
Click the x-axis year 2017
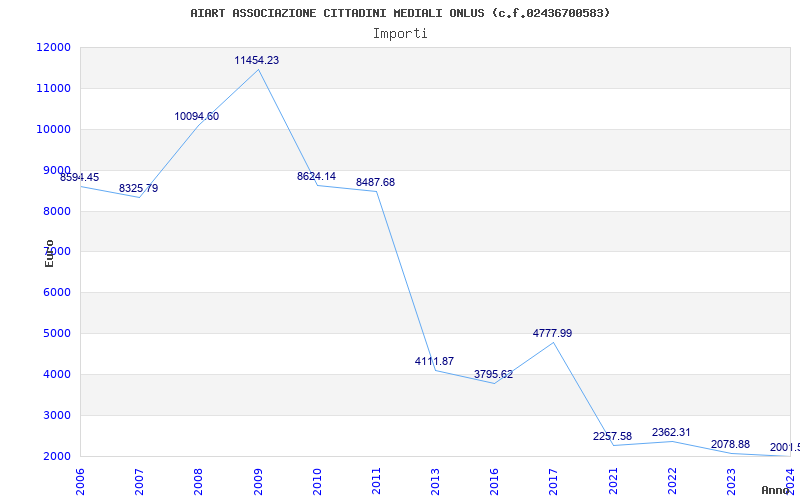click(554, 482)
